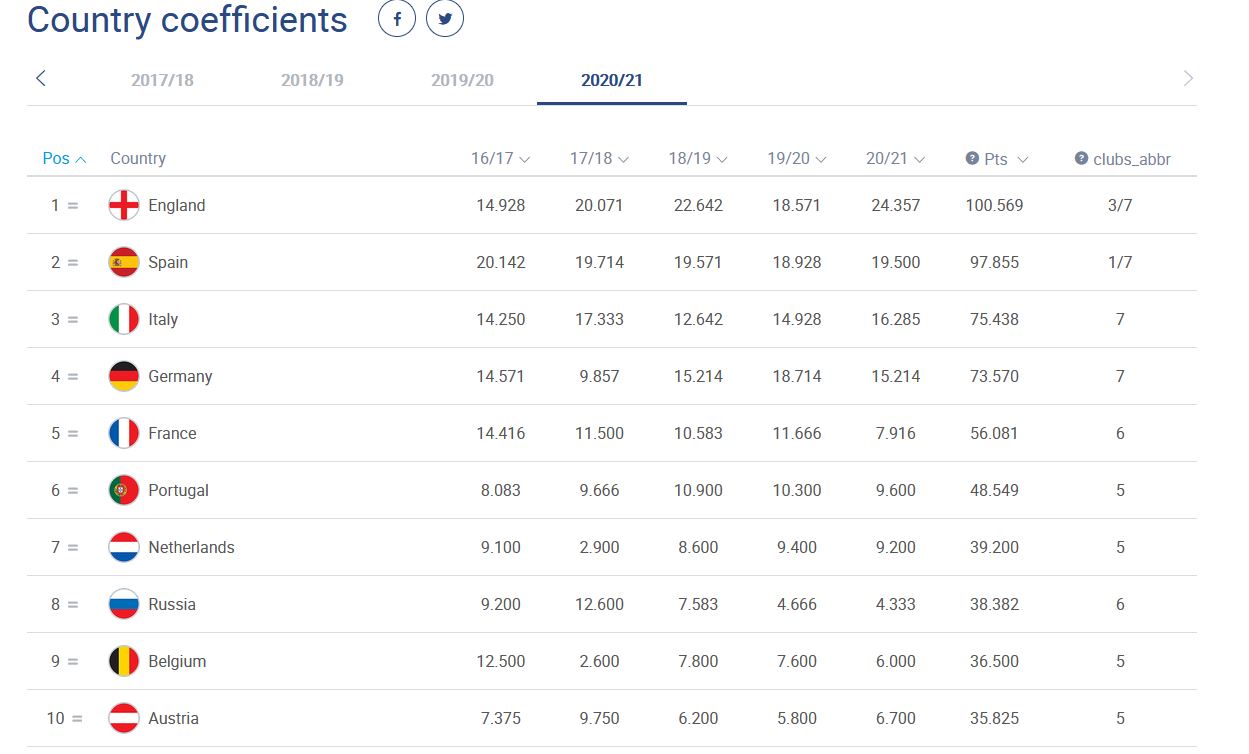The height and width of the screenshot is (754, 1249).
Task: Click Netherlands' total points 39.200
Action: coord(995,547)
